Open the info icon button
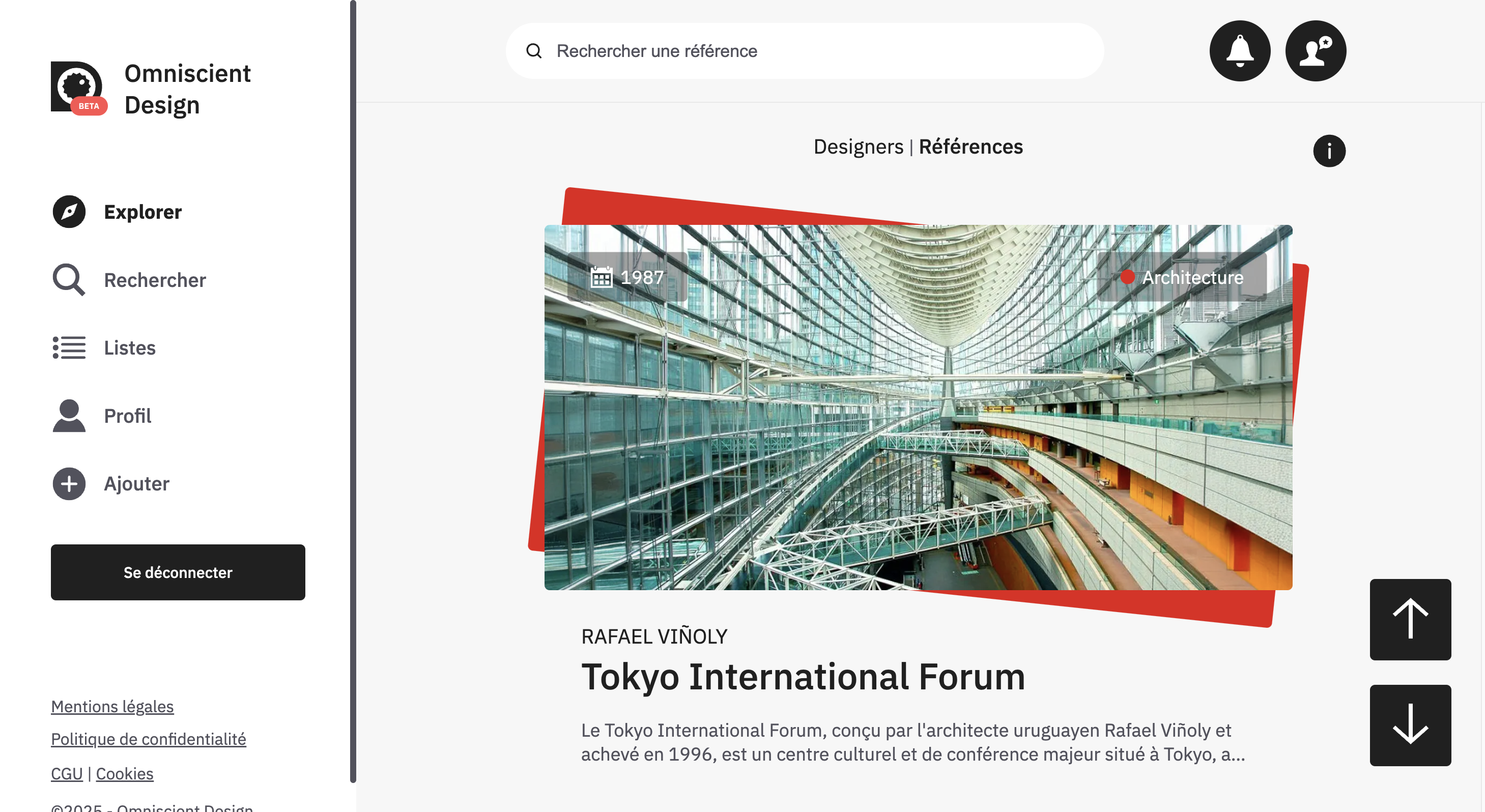1485x812 pixels. click(x=1329, y=151)
